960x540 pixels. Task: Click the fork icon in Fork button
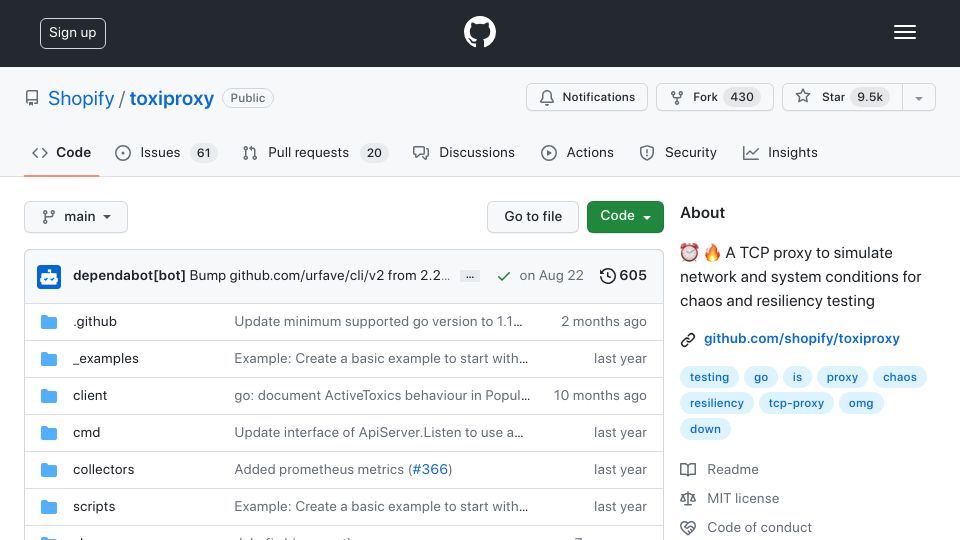point(677,97)
